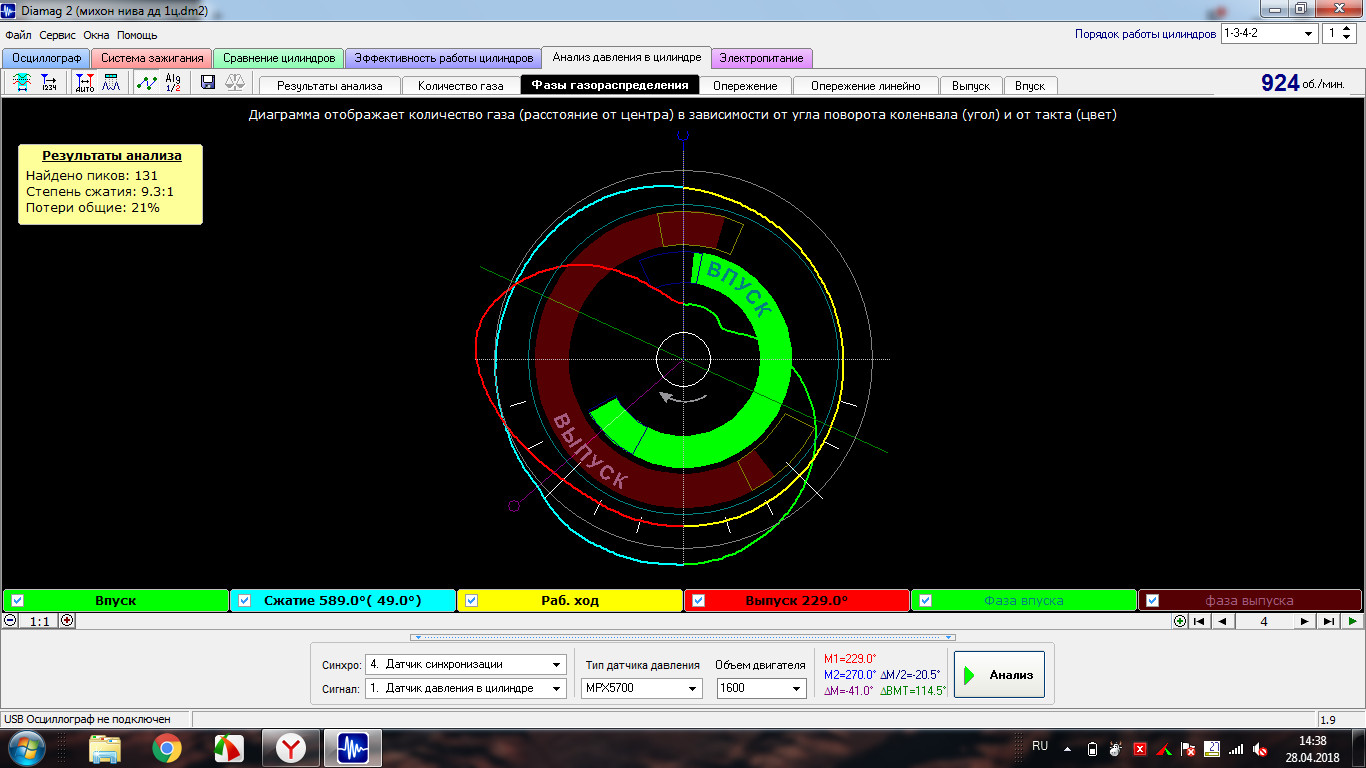This screenshot has height=768, width=1366.
Task: Uncheck the Сжатие 589.0° checkbox
Action: pyautogui.click(x=244, y=601)
